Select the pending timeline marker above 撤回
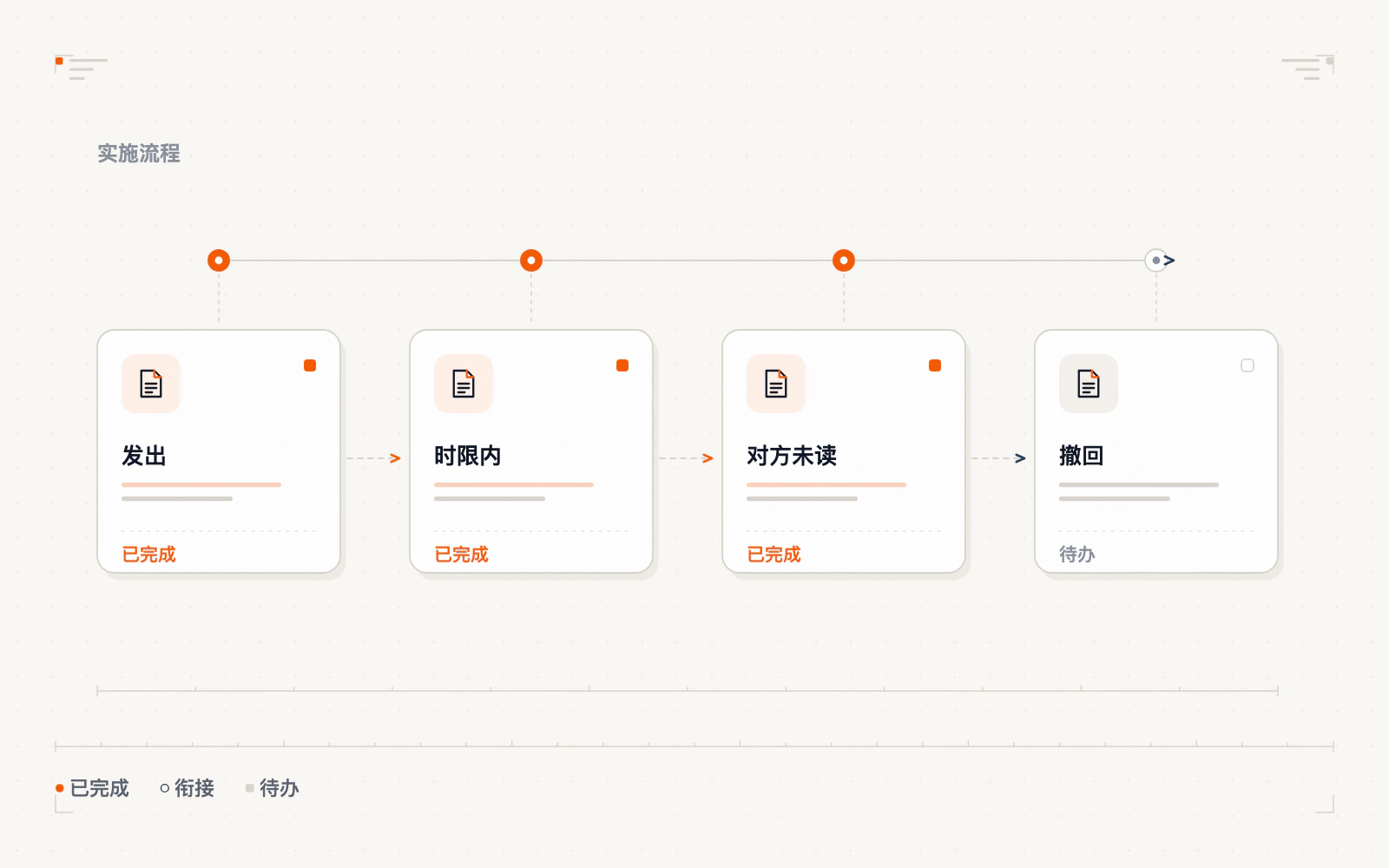This screenshot has height=868, width=1389. coord(1156,260)
